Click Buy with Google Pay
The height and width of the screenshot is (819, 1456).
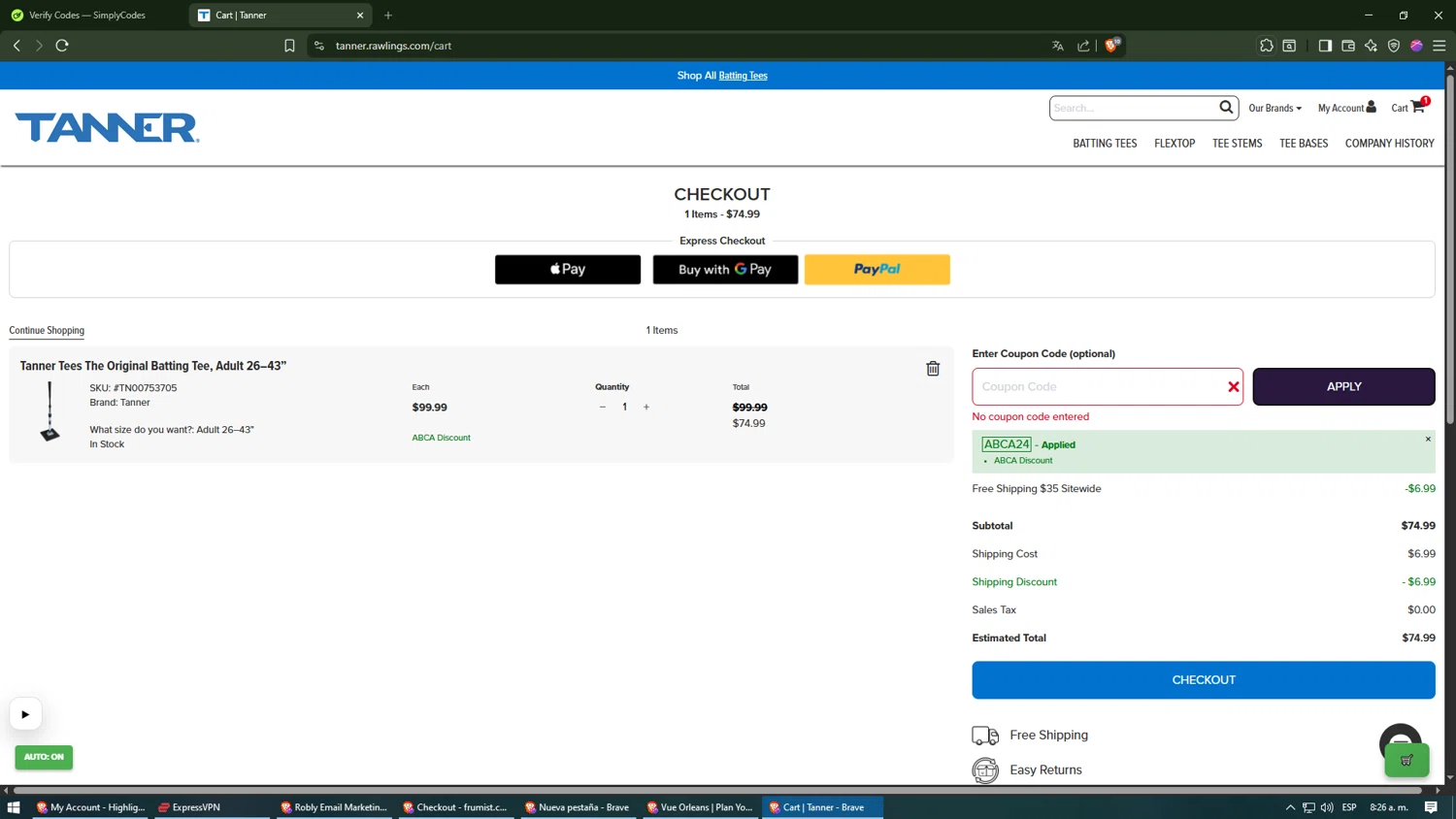click(x=725, y=270)
